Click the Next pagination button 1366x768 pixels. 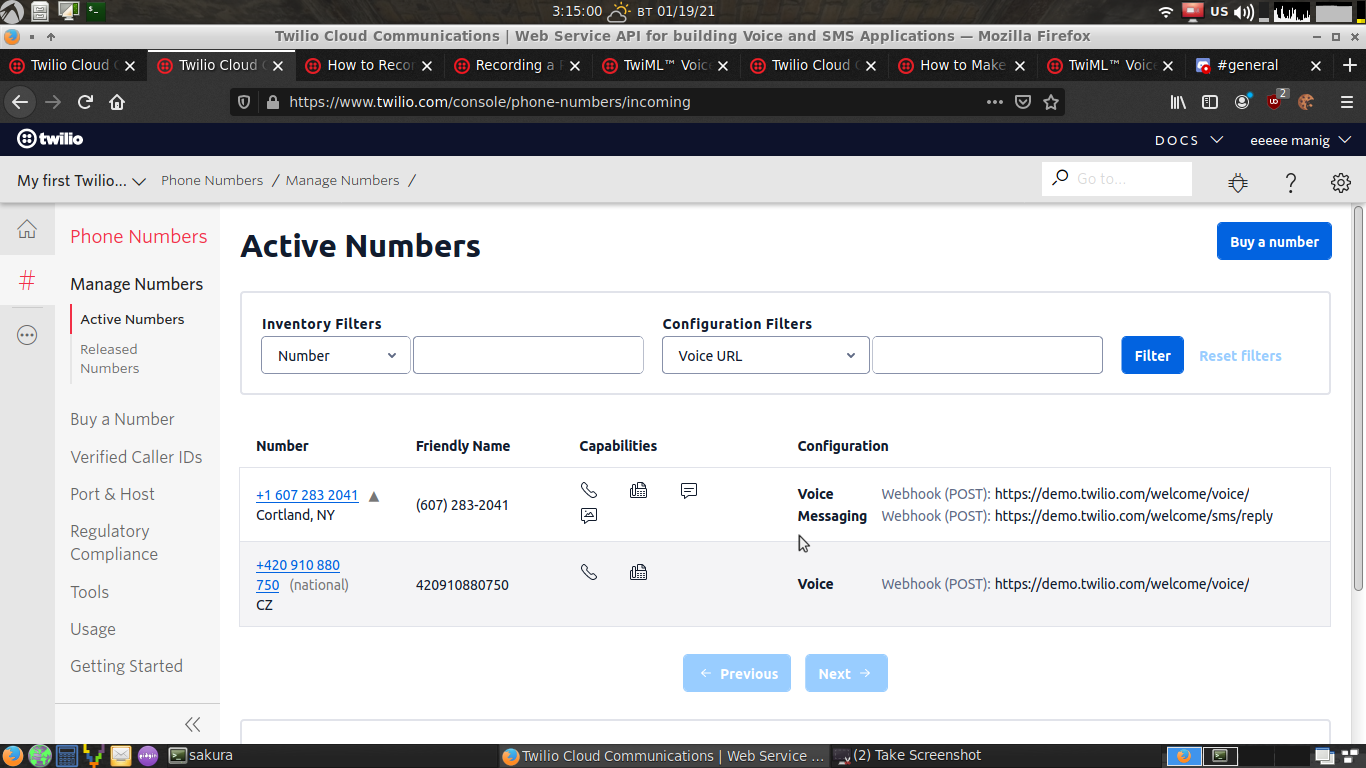tap(846, 673)
